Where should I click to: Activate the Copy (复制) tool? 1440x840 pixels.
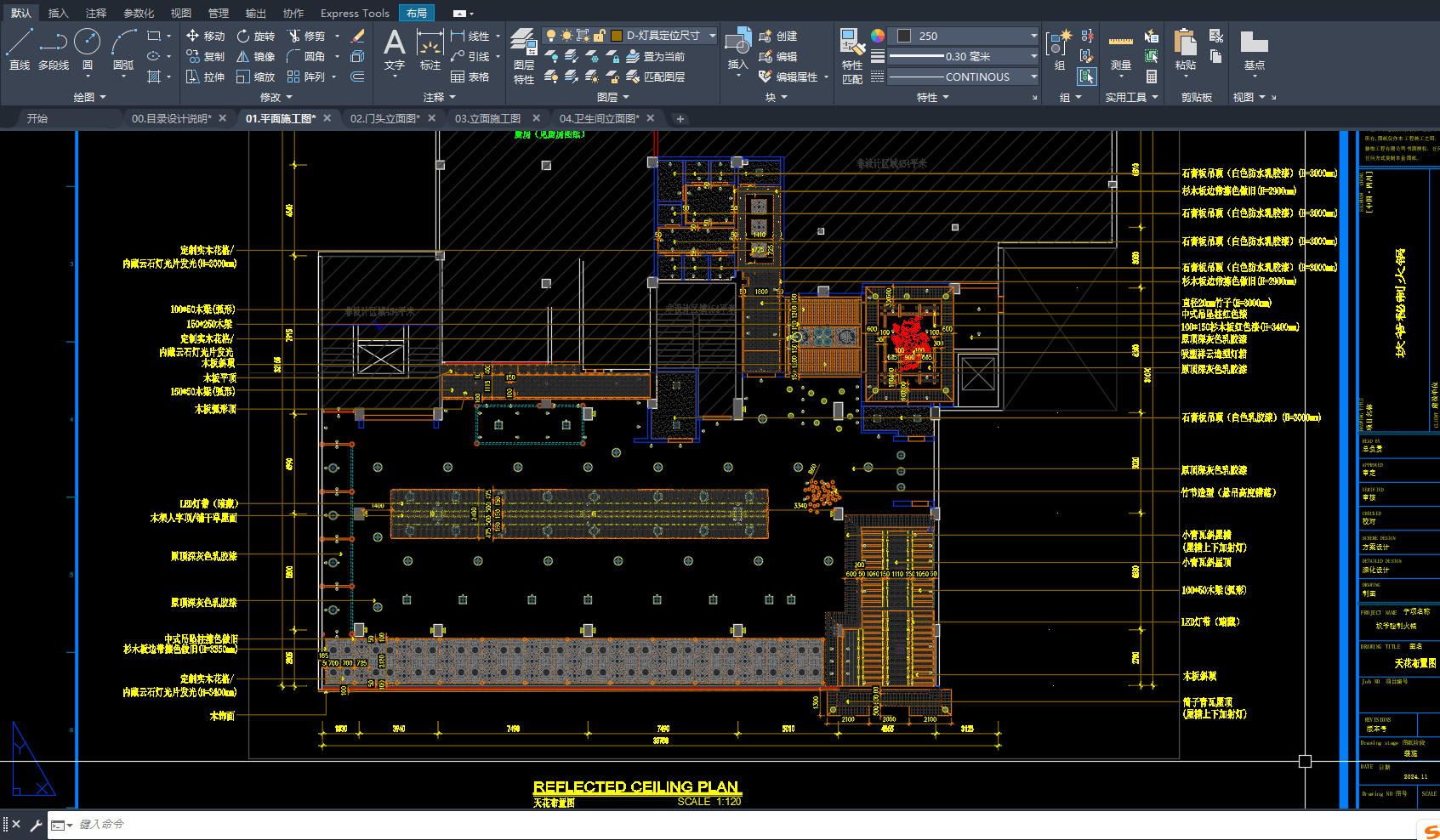pyautogui.click(x=205, y=56)
